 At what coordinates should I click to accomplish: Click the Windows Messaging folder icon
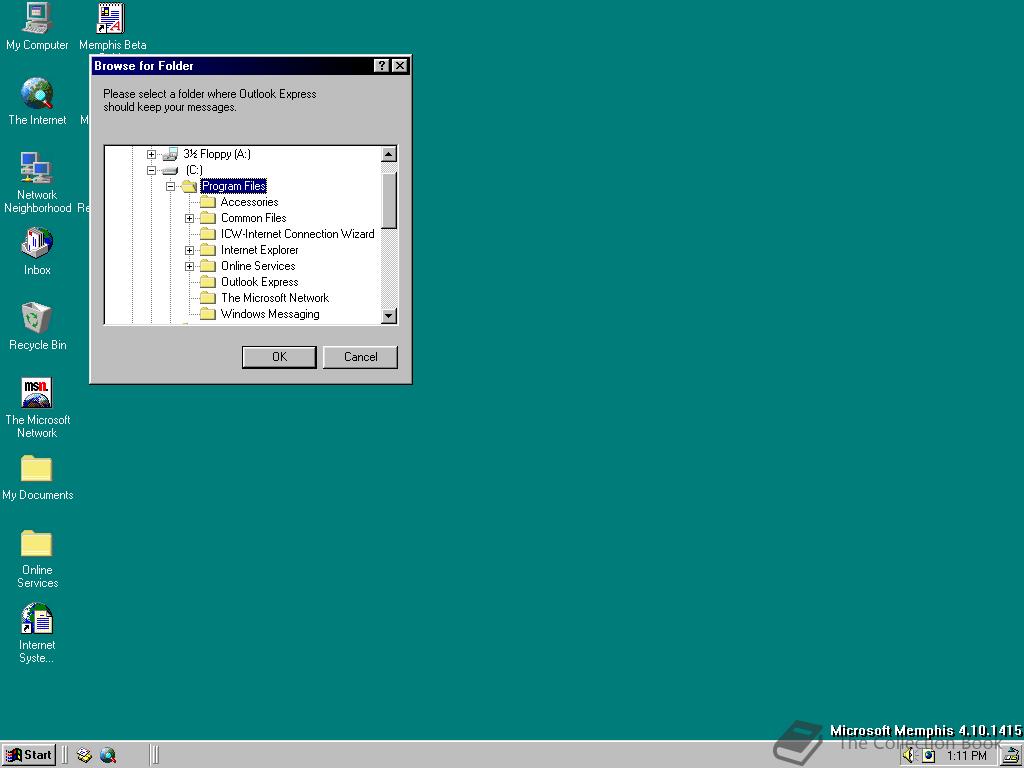point(208,314)
